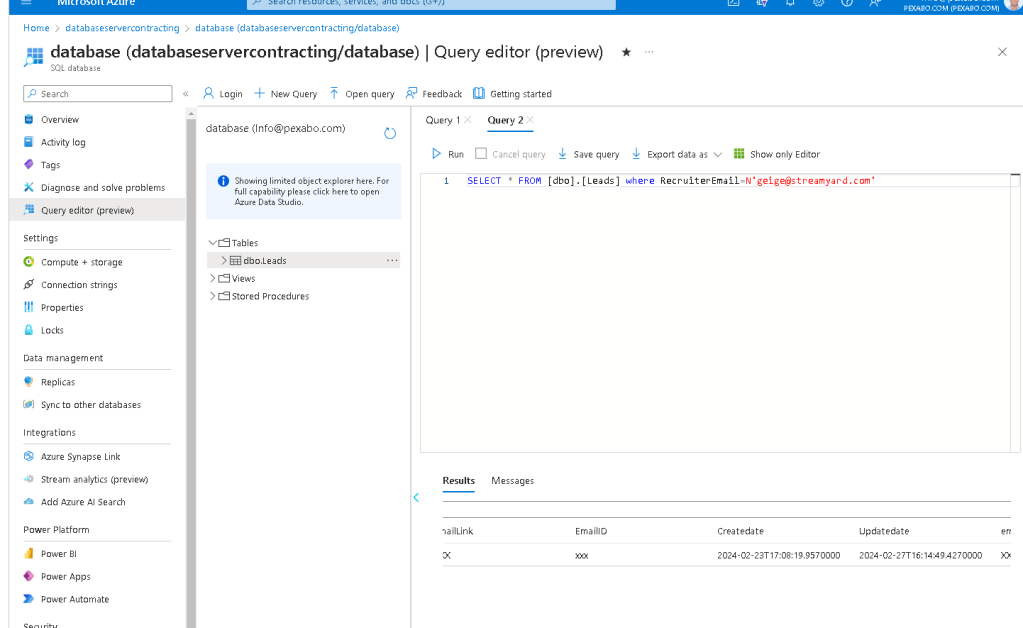Open dbo.Leads context menu ellipsis

[392, 260]
